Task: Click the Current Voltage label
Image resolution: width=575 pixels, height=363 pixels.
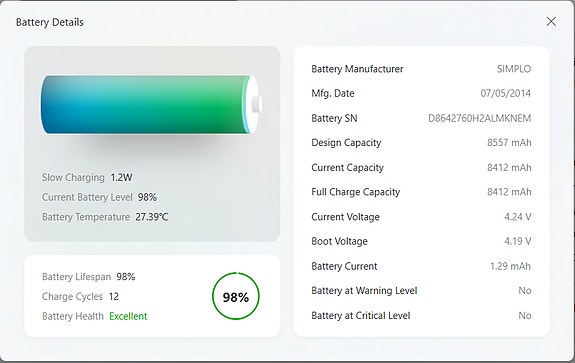Action: 345,217
